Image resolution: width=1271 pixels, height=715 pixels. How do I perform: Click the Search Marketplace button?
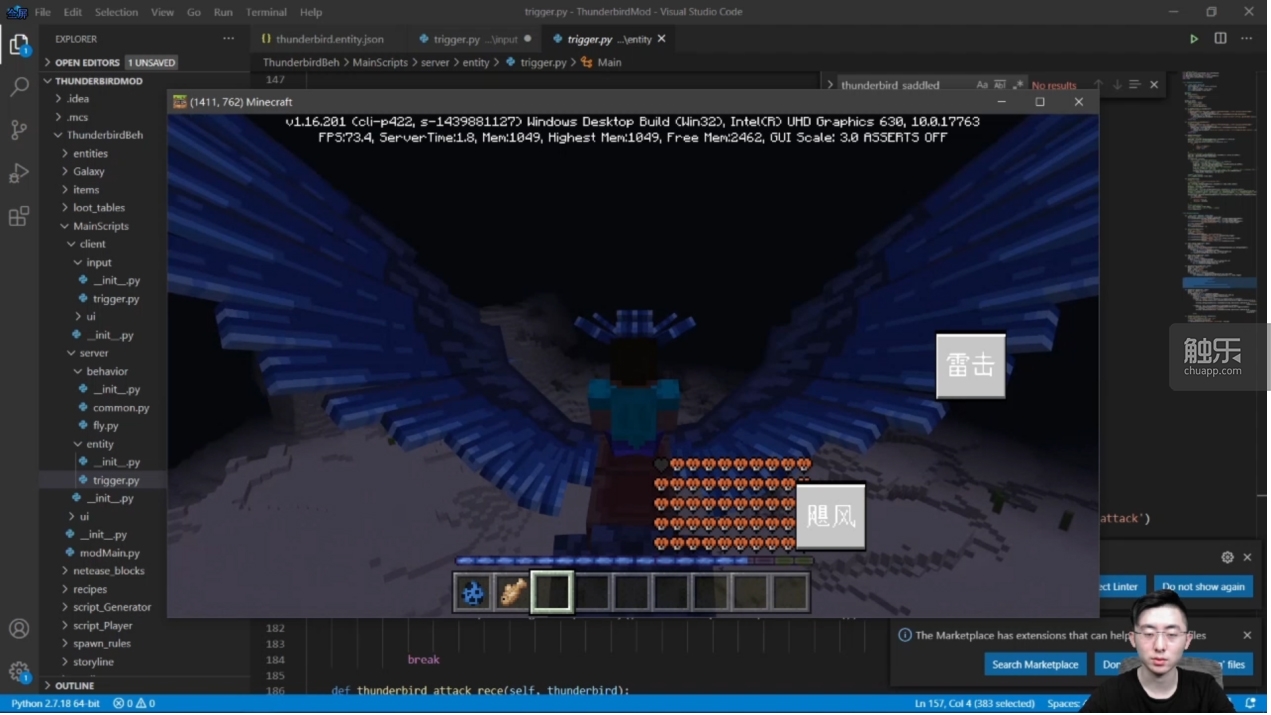(x=1035, y=664)
